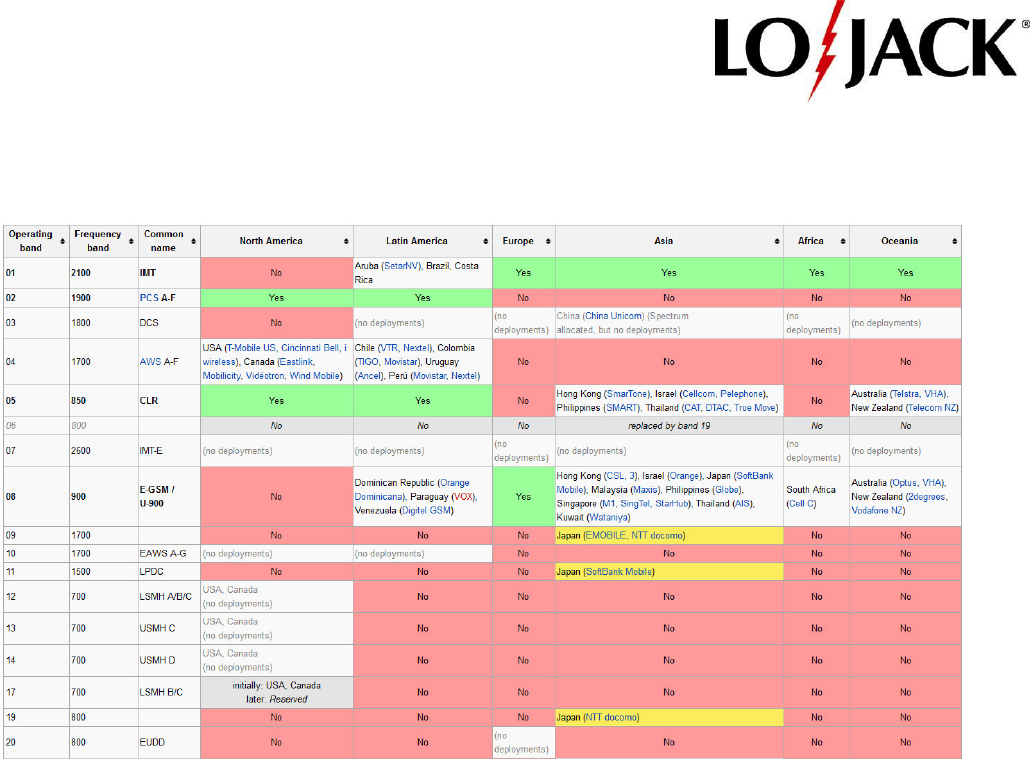Open the StarHub link
Viewport: 1030px width, 759px height.
pos(671,503)
